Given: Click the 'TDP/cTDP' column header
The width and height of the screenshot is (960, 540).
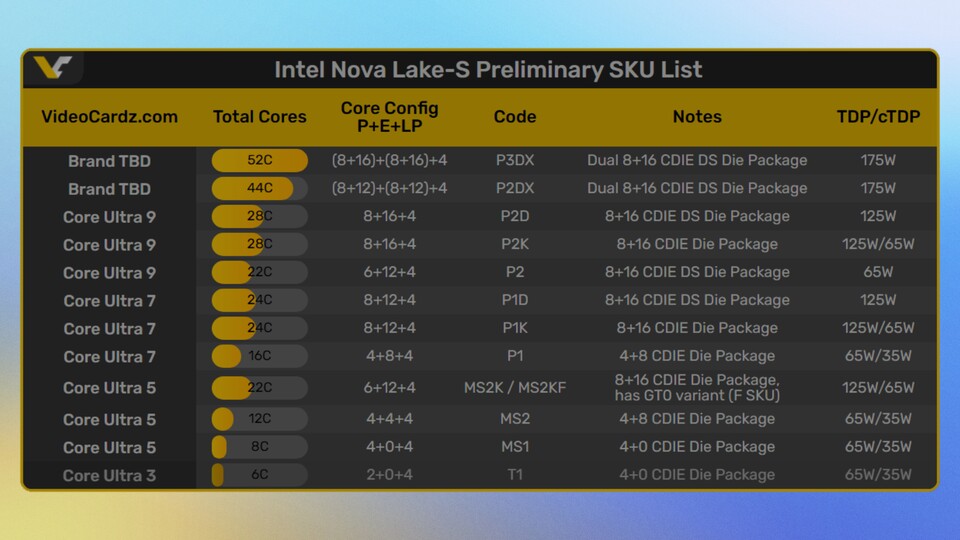Looking at the screenshot, I should pos(878,116).
